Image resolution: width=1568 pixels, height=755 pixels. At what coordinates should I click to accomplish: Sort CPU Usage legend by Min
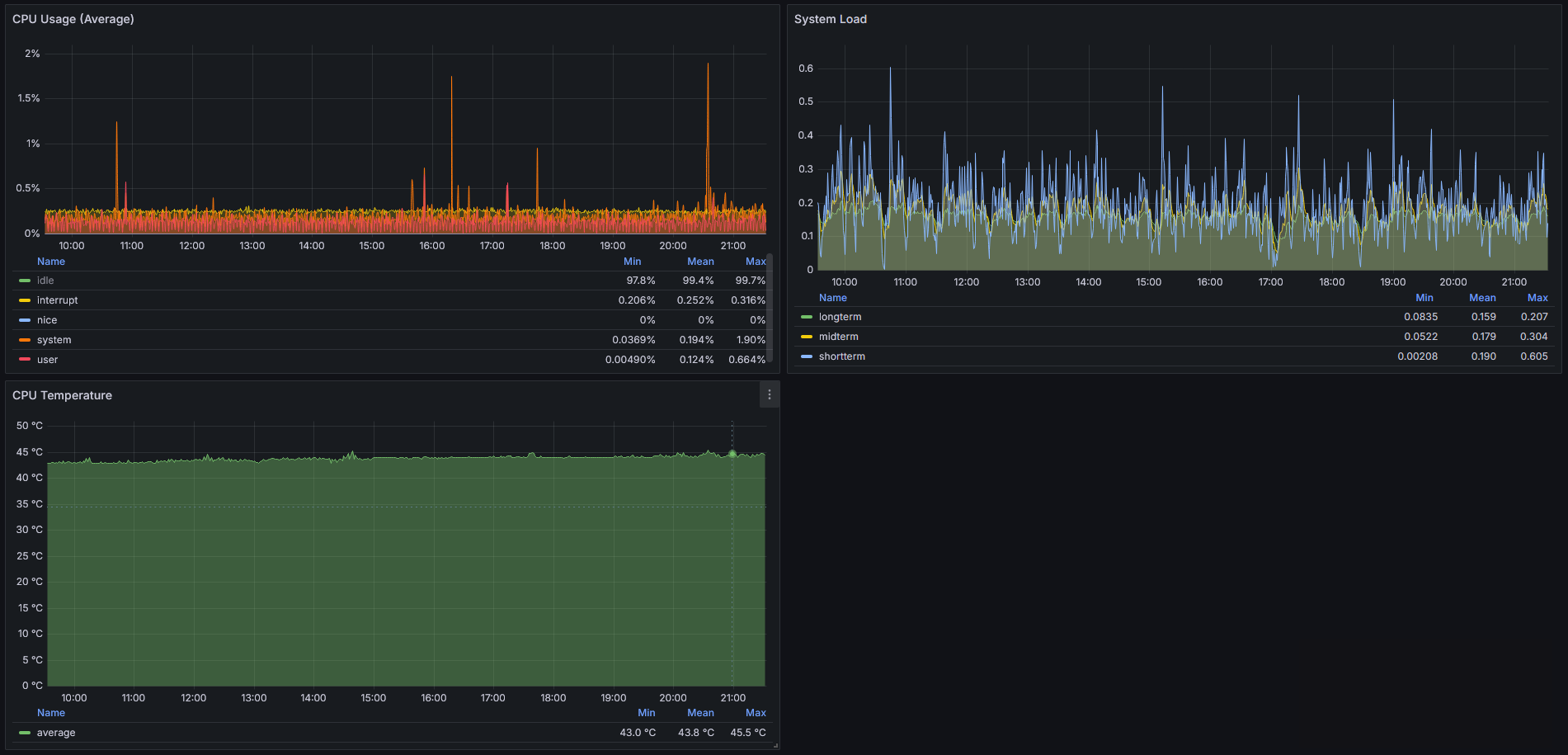point(633,262)
